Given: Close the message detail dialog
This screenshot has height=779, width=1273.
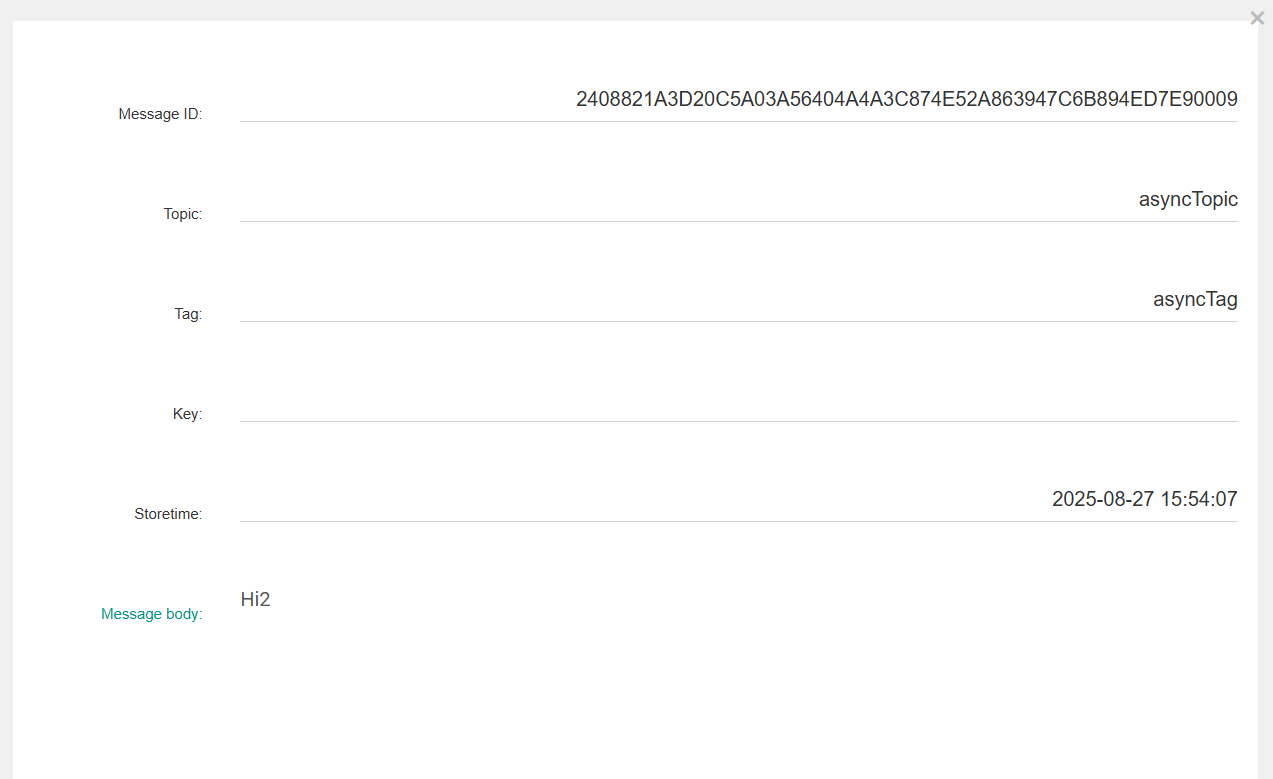Looking at the screenshot, I should click(1257, 18).
